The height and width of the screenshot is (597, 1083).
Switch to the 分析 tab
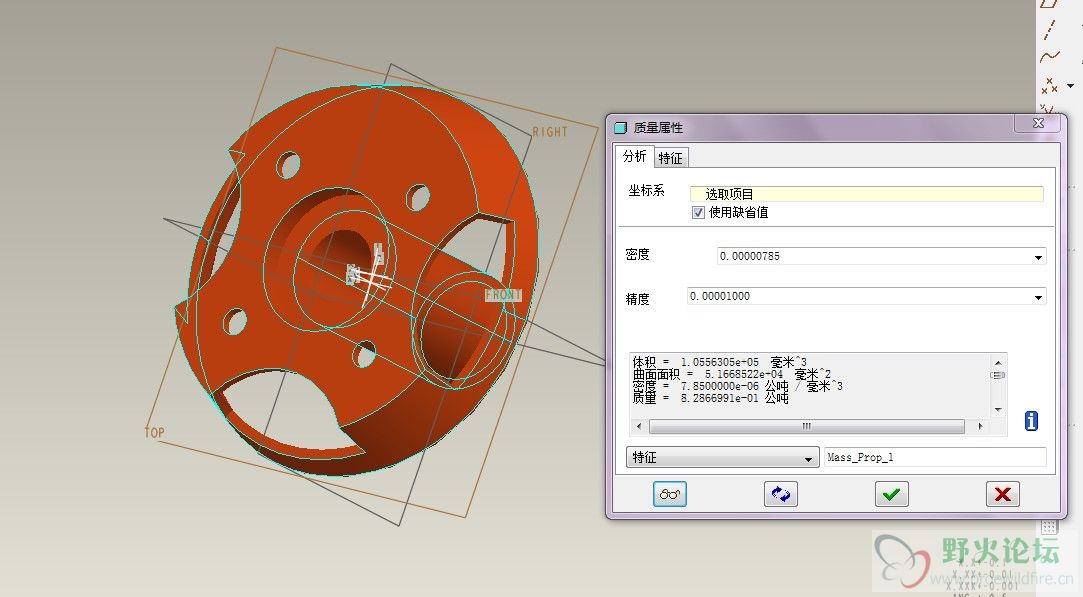(635, 157)
